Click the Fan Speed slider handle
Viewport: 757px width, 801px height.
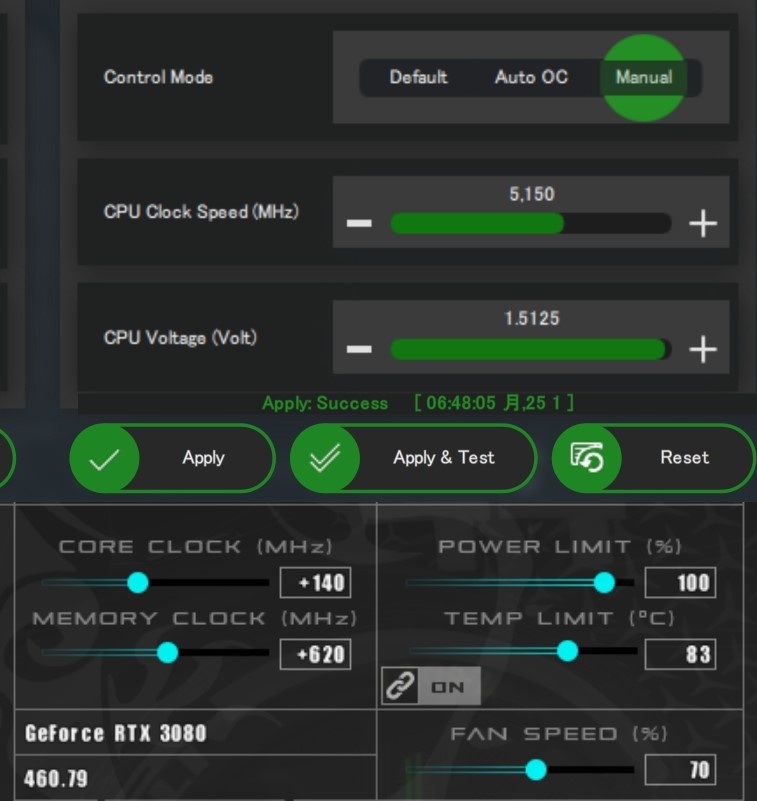(x=536, y=769)
